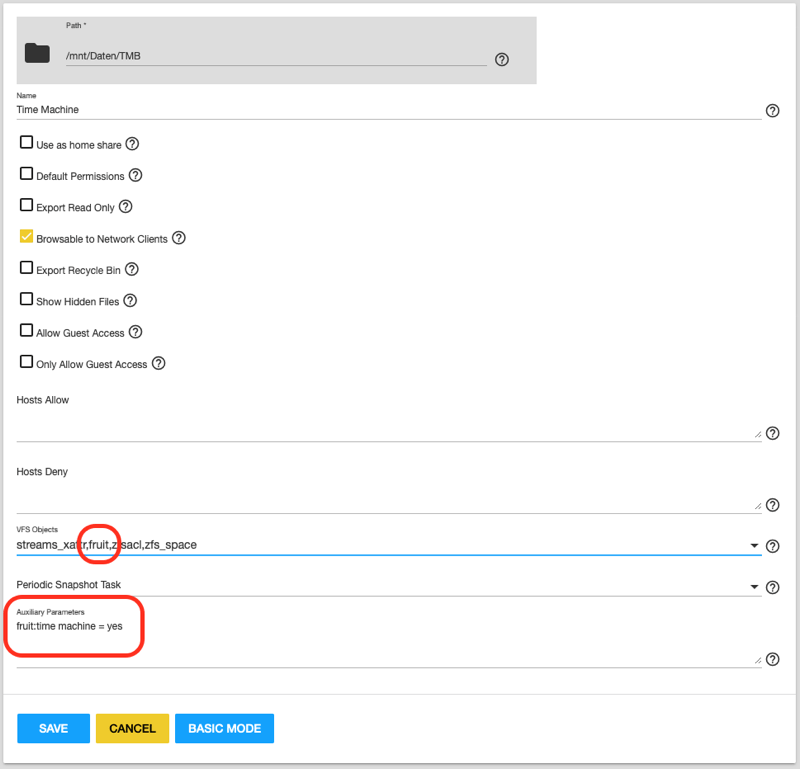View help for Only Allow Guest Access
The image size is (800, 769).
pos(158,364)
